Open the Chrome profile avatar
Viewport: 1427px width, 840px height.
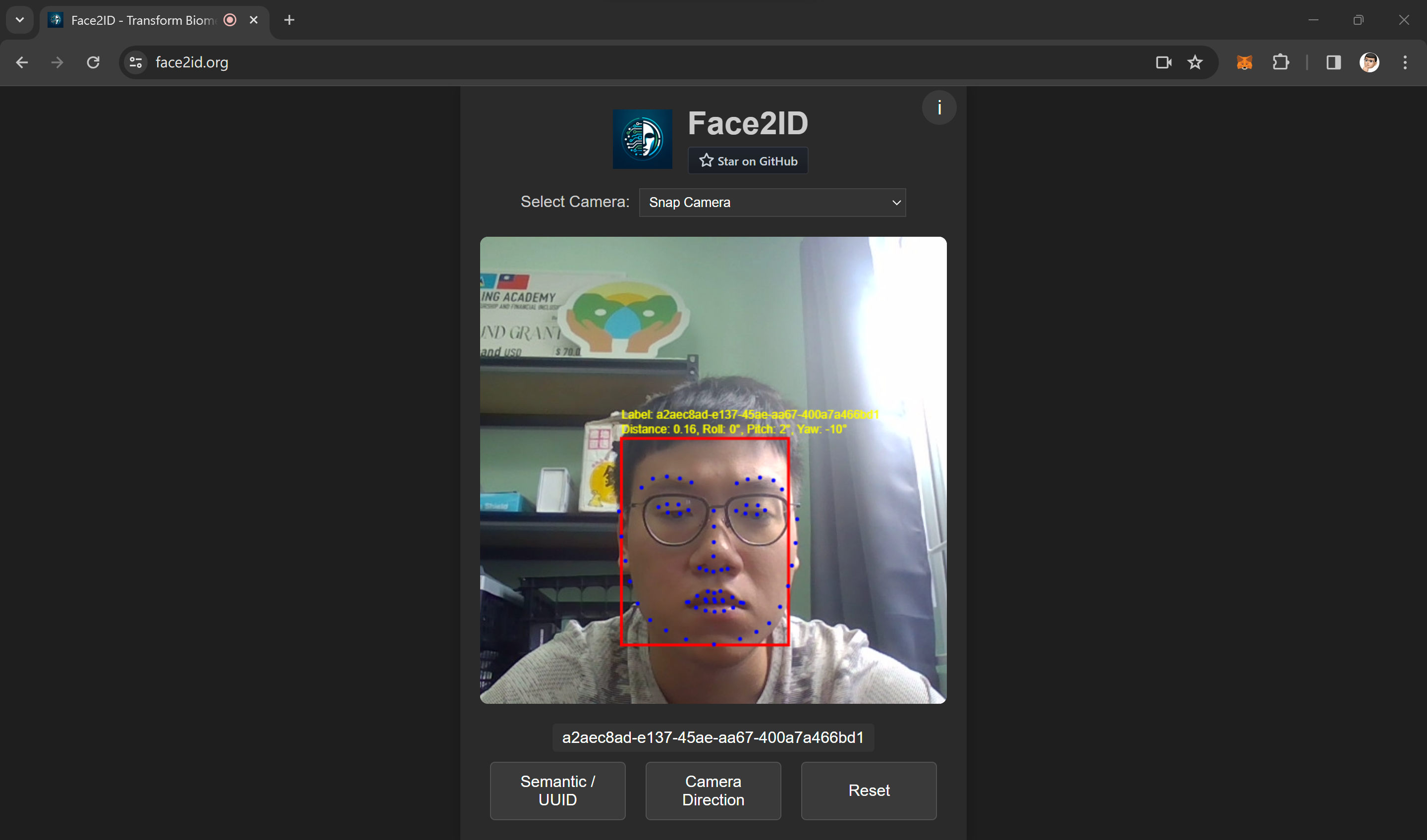click(x=1369, y=62)
